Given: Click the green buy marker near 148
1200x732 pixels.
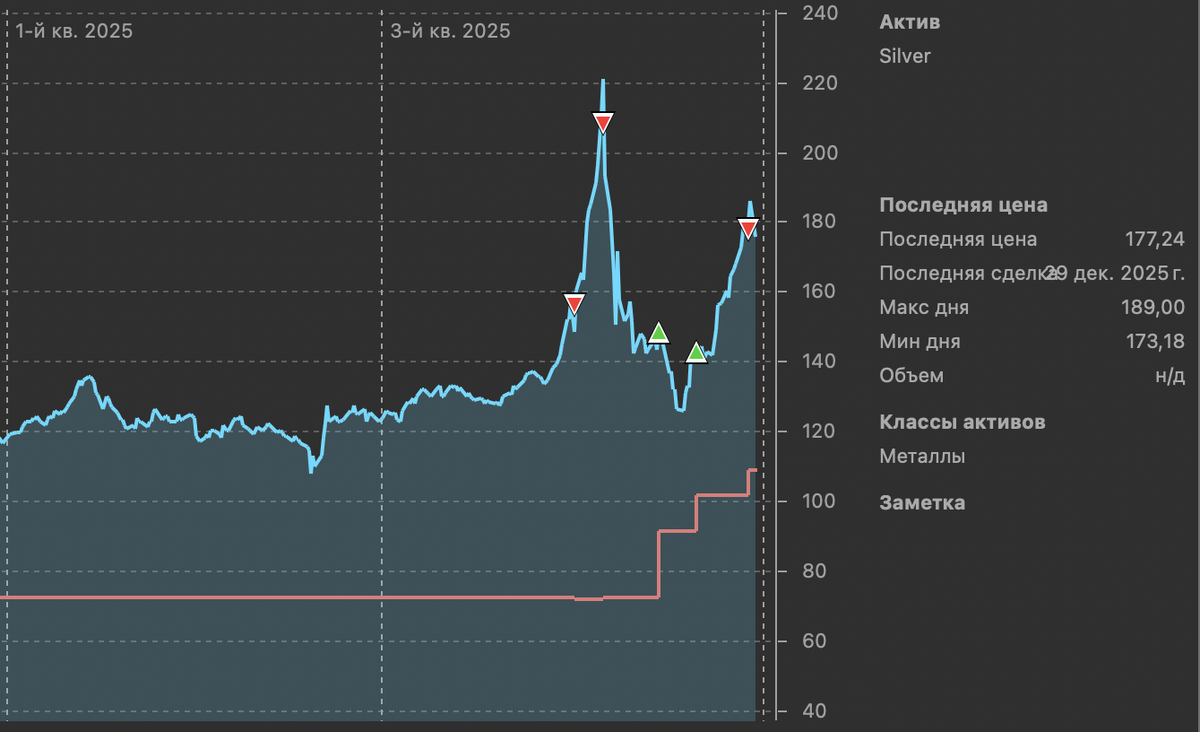Looking at the screenshot, I should [x=658, y=332].
